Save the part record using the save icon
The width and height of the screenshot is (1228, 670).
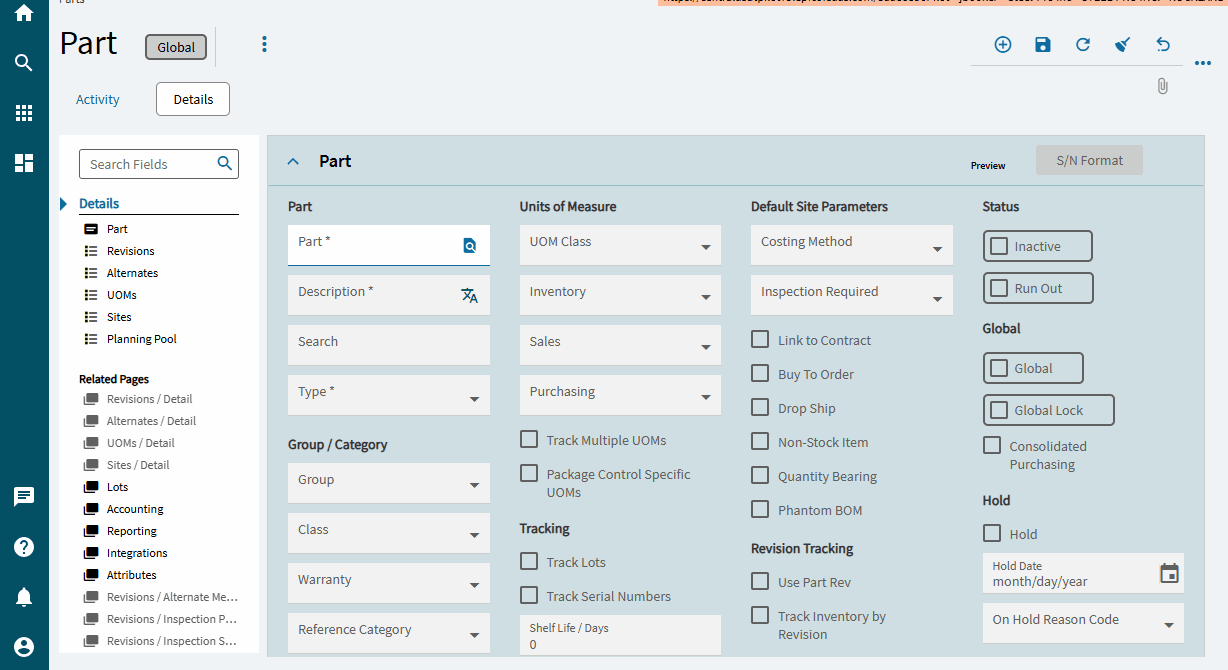point(1042,45)
